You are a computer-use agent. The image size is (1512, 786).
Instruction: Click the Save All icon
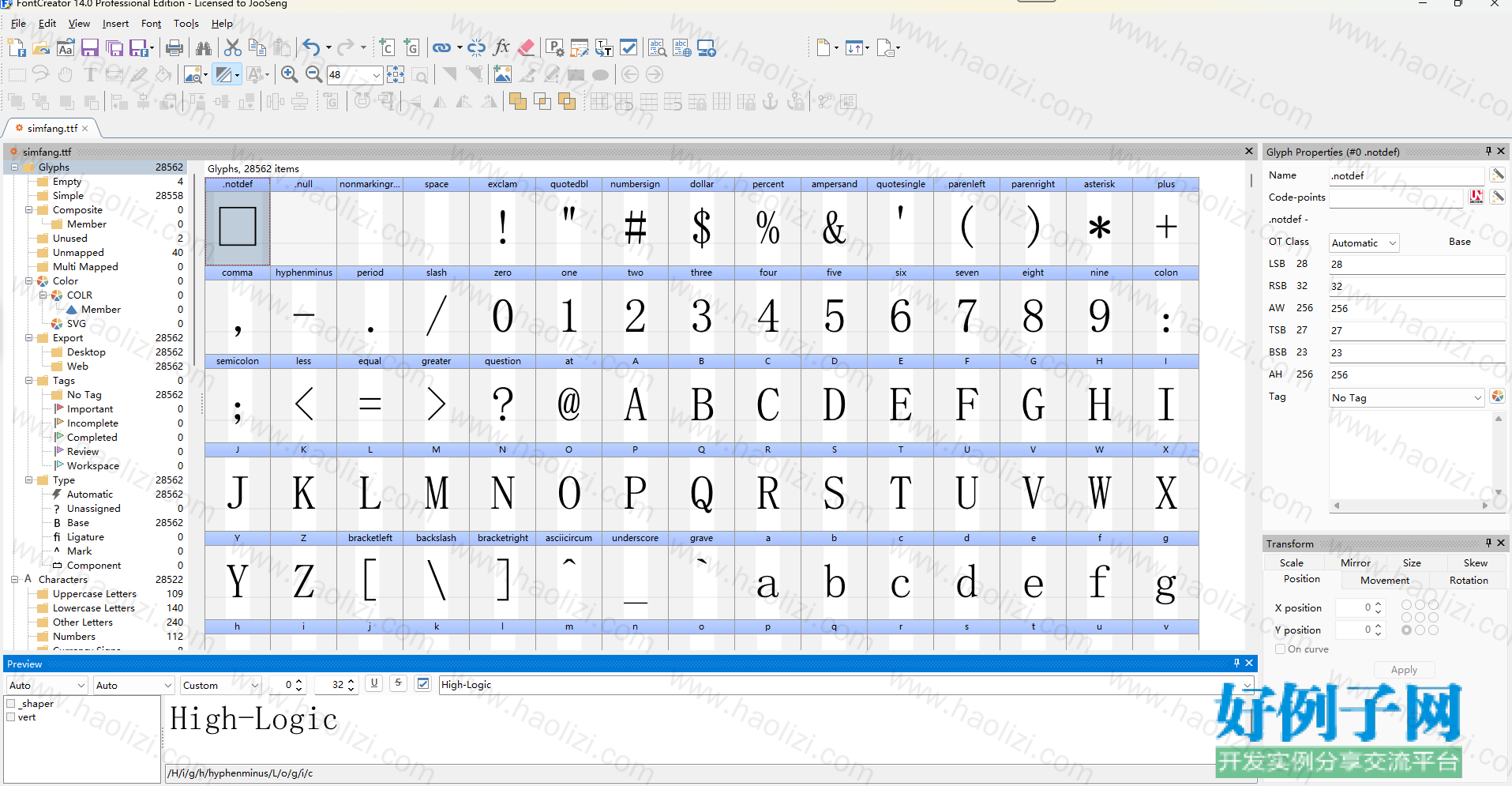[114, 48]
